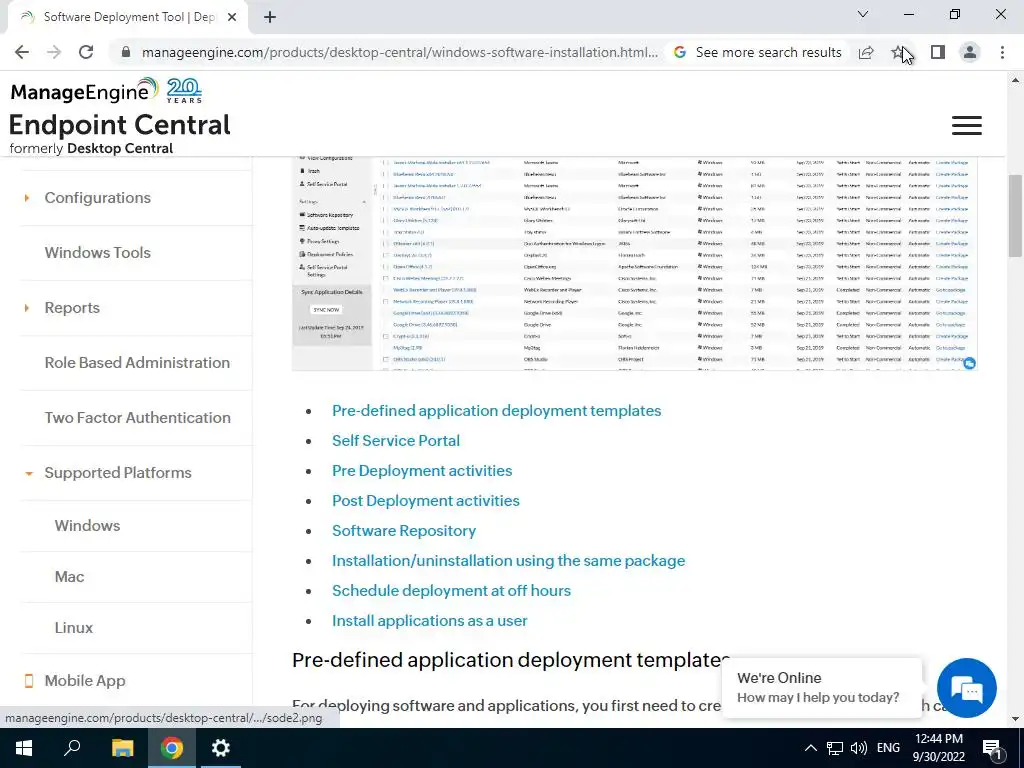Open the hamburger navigation menu
Viewport: 1024px width, 768px height.
[x=967, y=125]
